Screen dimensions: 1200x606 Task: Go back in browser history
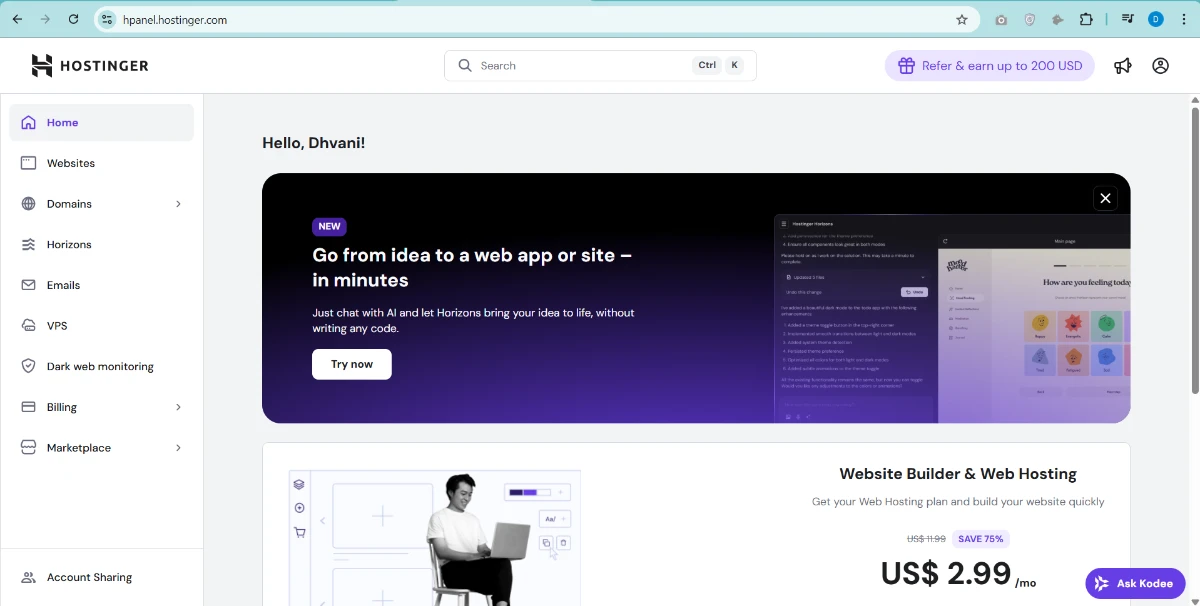click(17, 19)
